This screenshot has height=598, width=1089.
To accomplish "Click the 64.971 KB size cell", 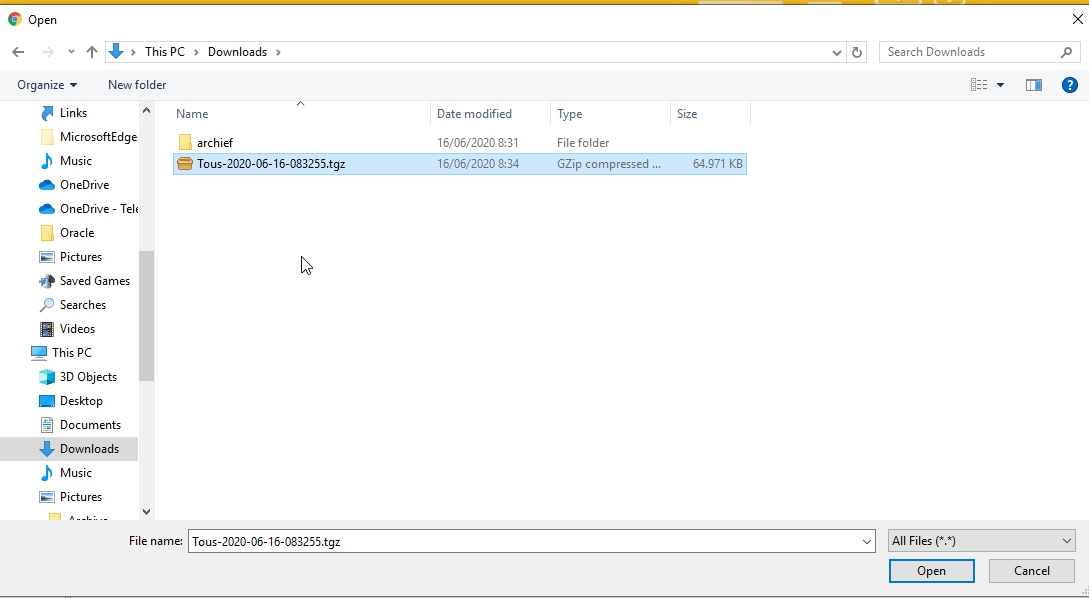I will 717,164.
